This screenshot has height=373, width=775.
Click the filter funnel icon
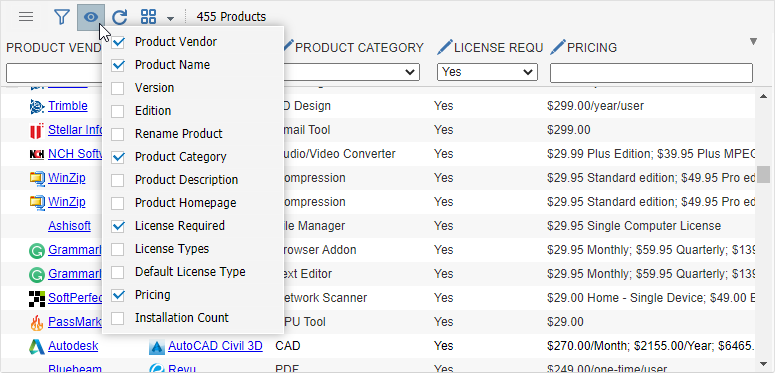coord(61,17)
